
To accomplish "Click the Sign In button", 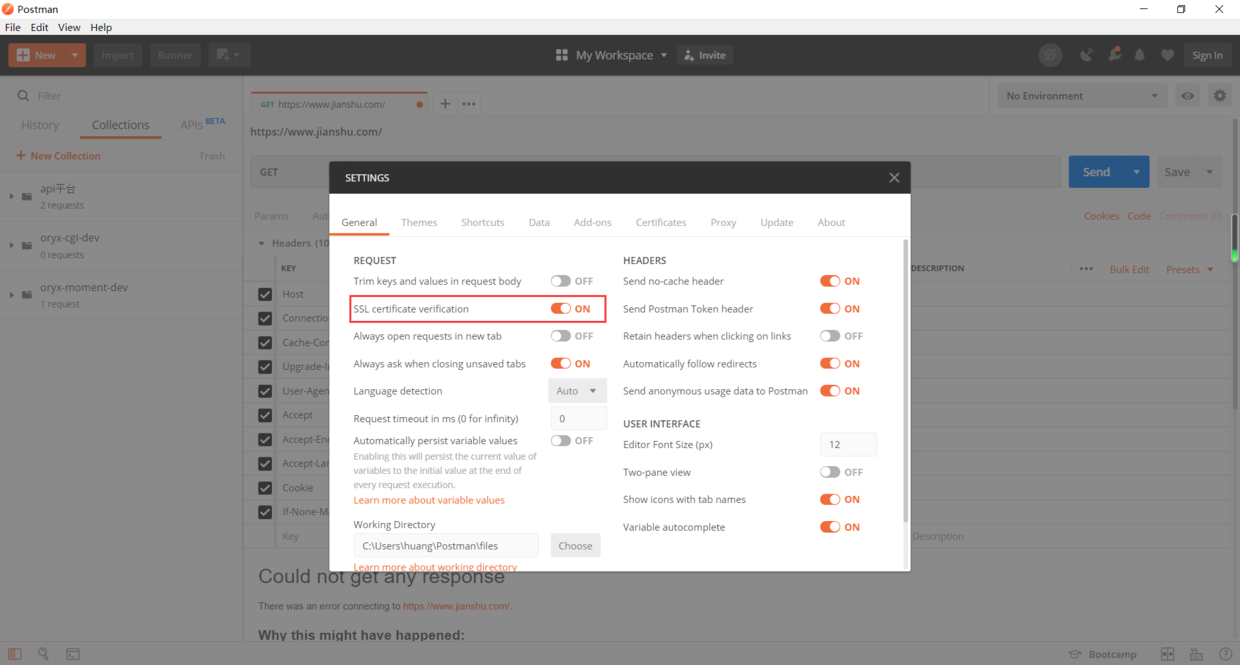I will coord(1207,55).
